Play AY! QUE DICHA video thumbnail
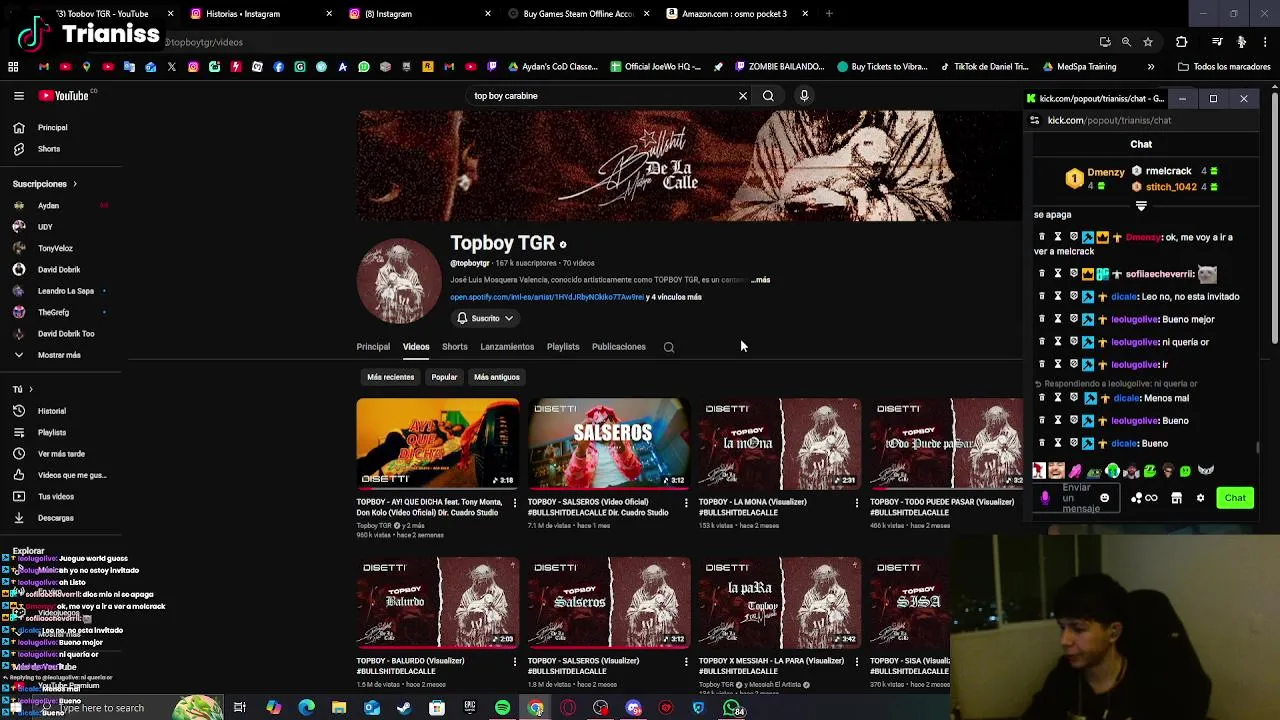Viewport: 1280px width, 720px height. (437, 444)
